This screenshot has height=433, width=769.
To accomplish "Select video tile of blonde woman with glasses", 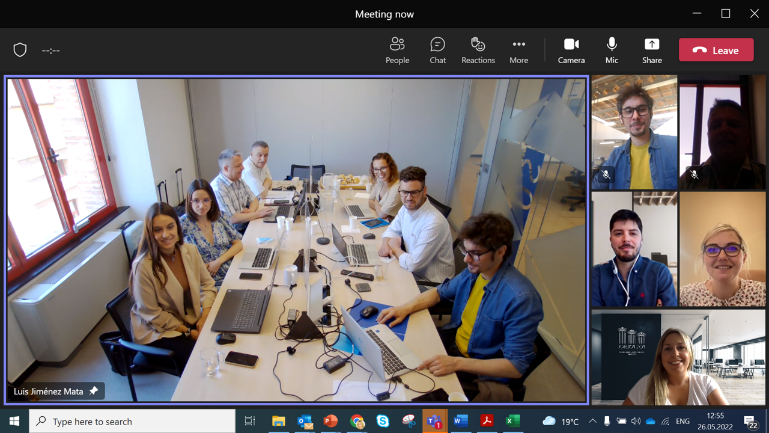I will (x=722, y=249).
